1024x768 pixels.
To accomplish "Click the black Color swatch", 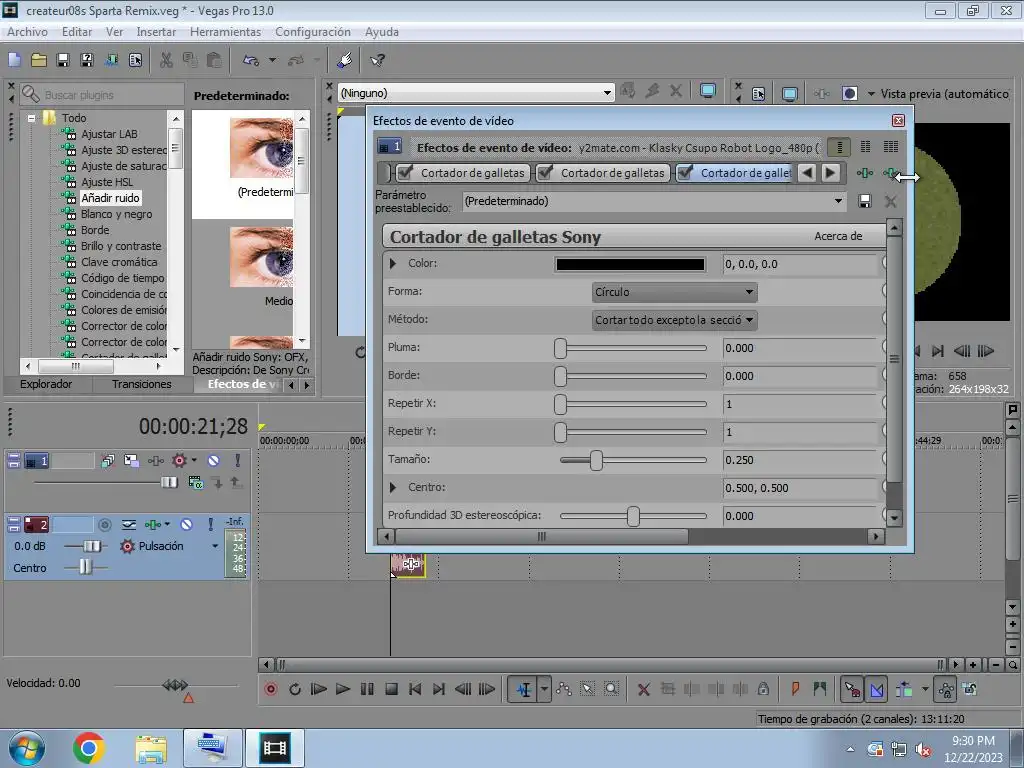I will point(630,264).
